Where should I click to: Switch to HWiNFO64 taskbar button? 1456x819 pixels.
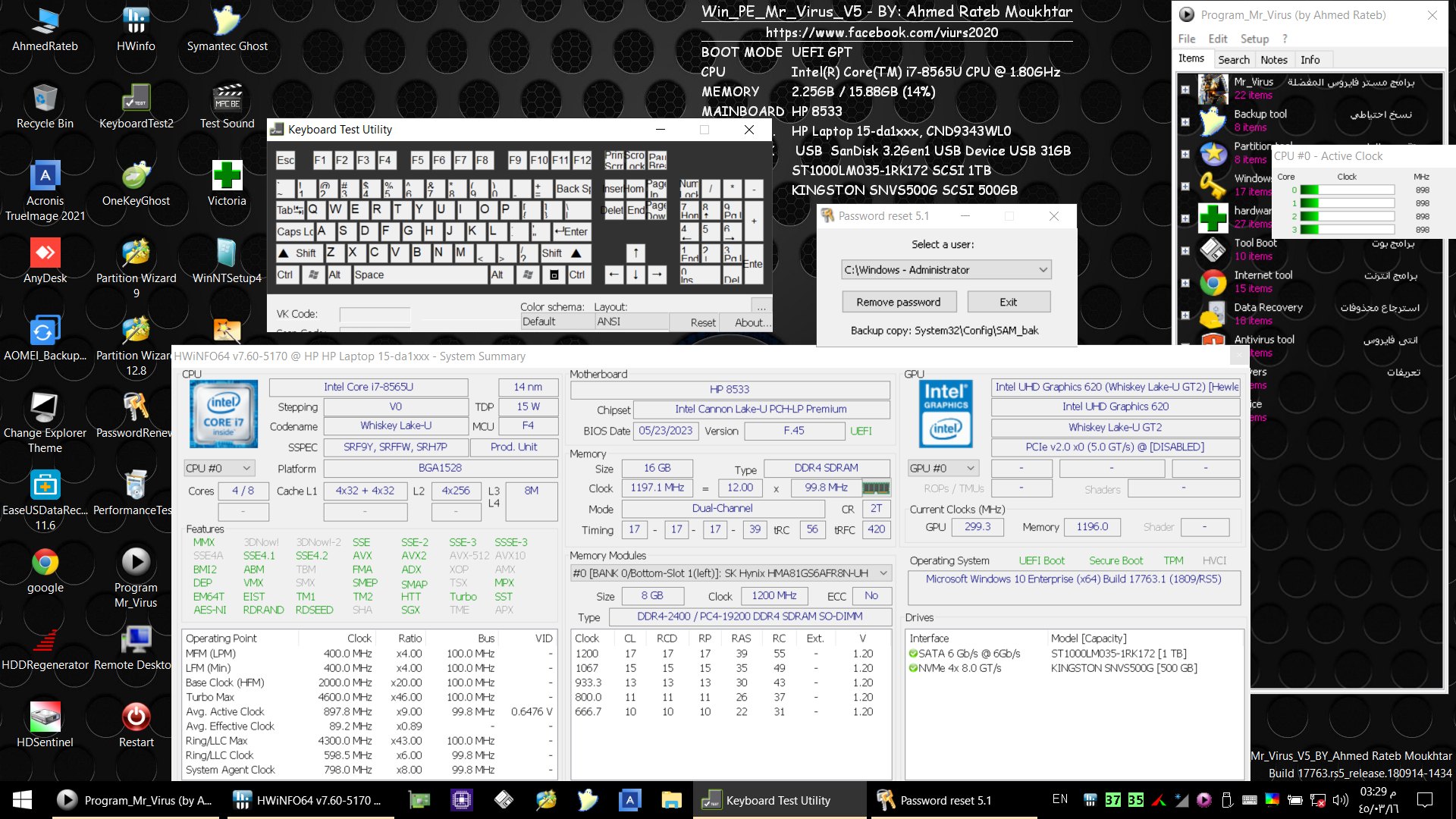pos(309,800)
